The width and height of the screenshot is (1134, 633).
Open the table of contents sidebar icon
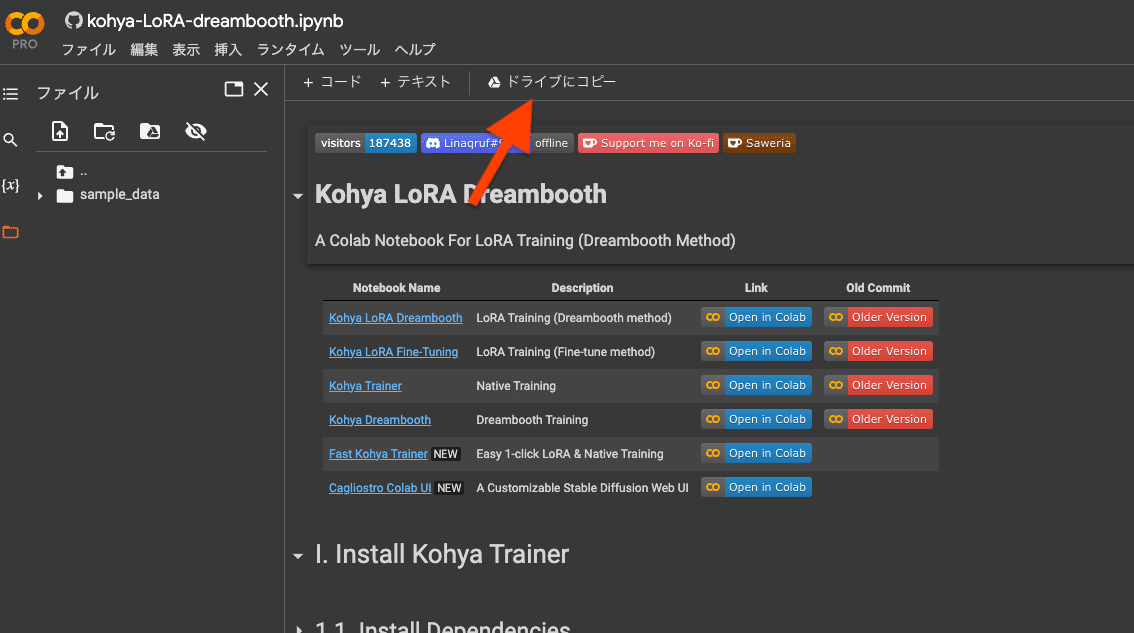(11, 94)
